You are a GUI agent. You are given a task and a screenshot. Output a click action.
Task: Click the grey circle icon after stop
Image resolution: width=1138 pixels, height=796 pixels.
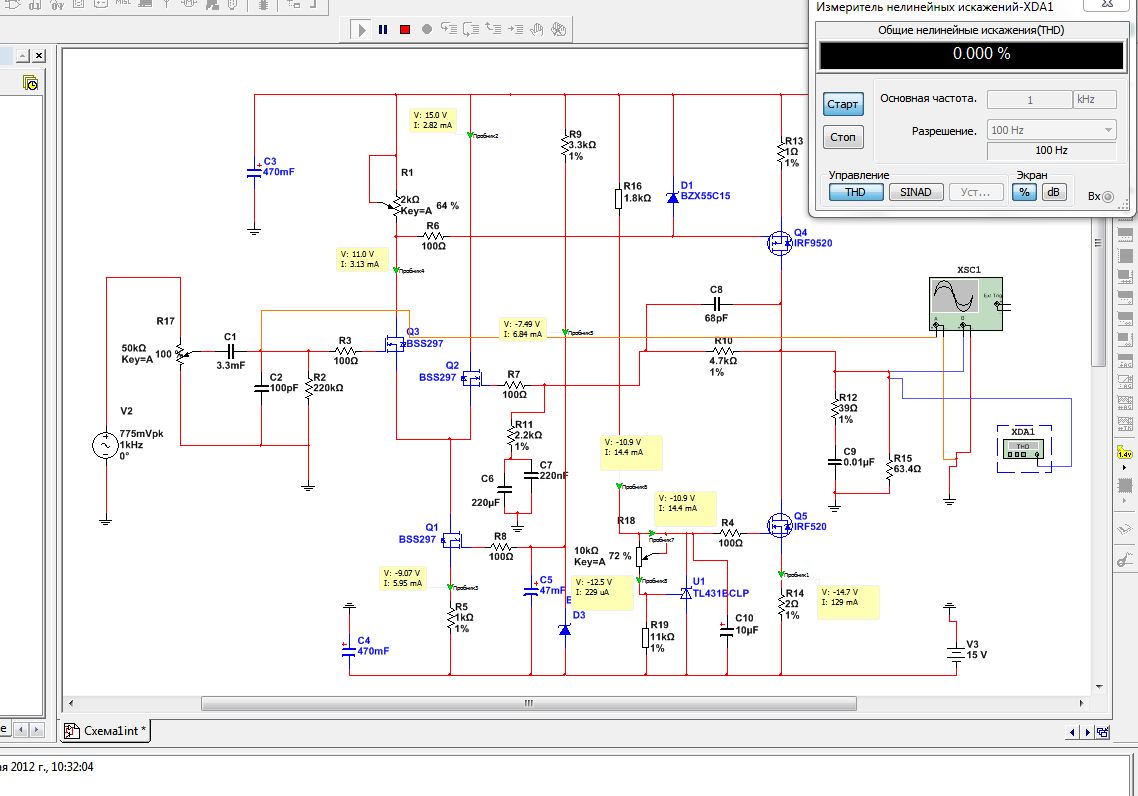click(x=427, y=30)
